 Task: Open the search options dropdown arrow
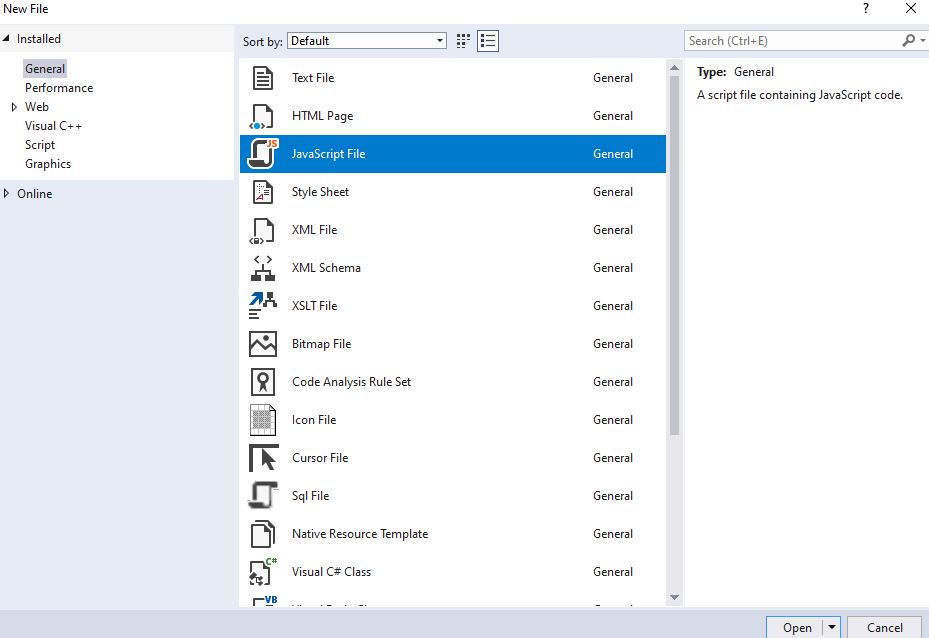pos(922,41)
